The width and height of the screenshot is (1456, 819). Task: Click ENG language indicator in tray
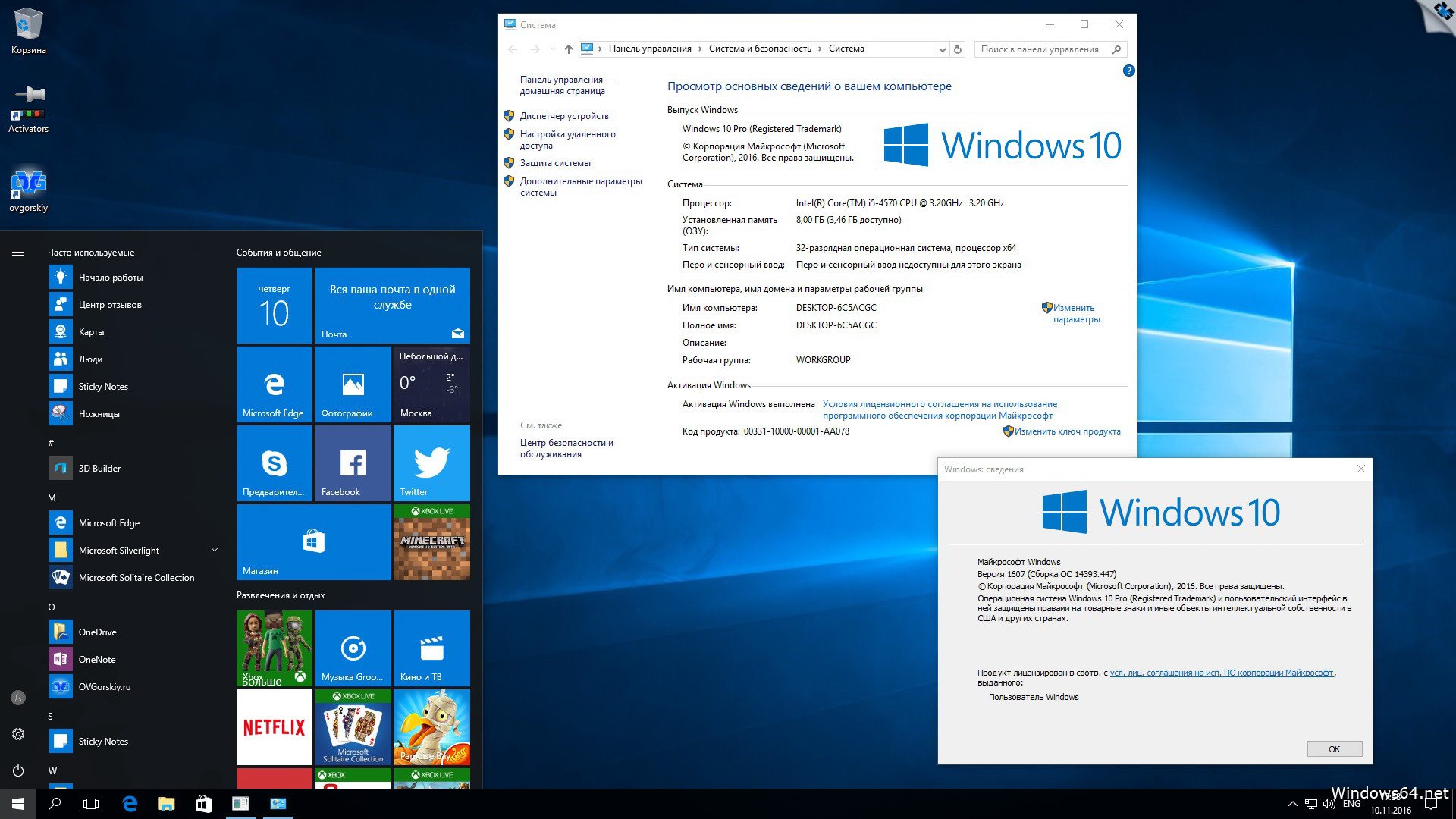[1351, 804]
